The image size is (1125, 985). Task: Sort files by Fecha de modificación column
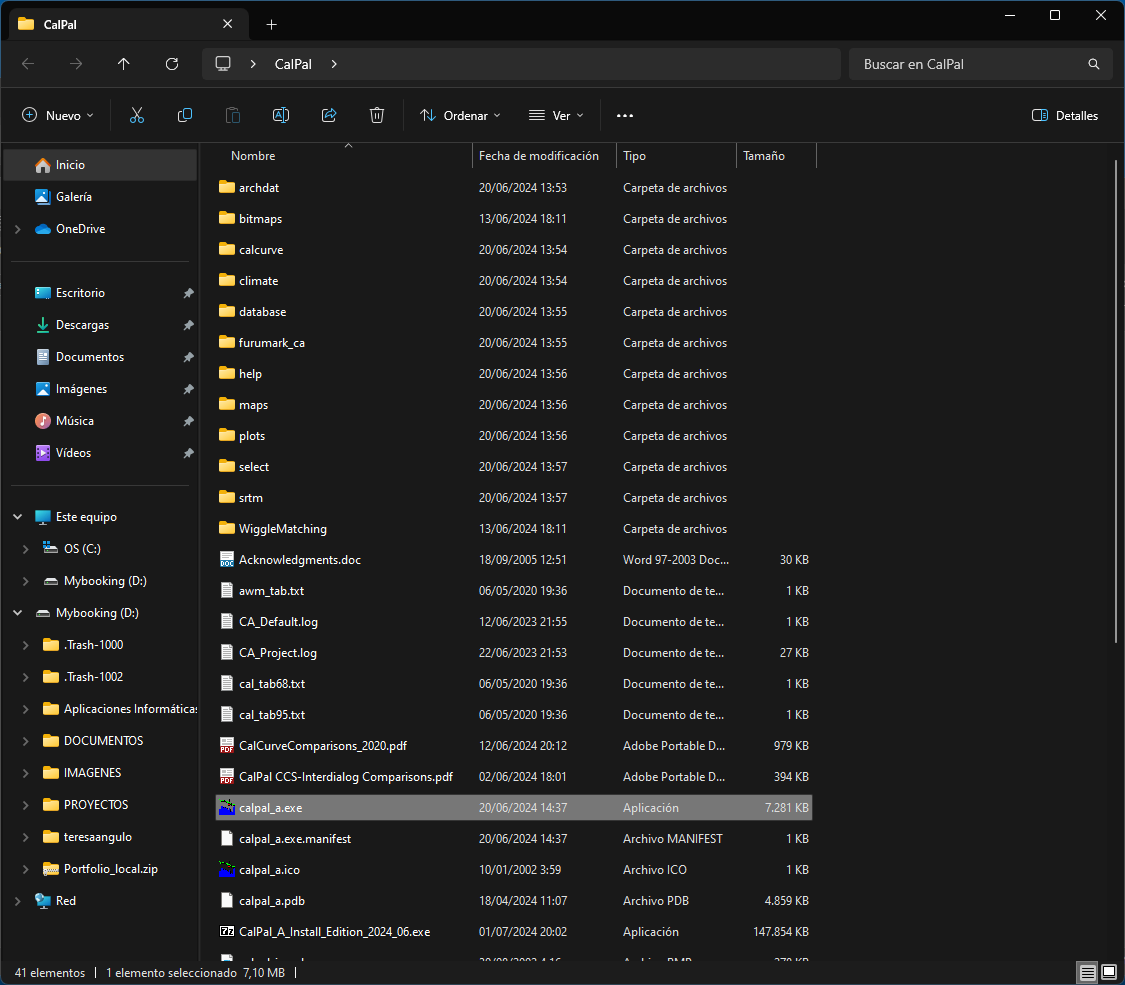pos(539,156)
